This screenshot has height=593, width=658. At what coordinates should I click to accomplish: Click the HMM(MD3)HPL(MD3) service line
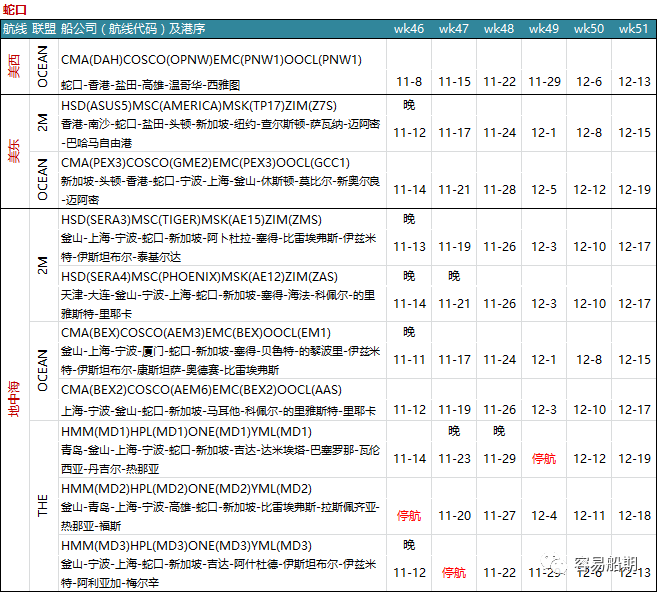186,546
